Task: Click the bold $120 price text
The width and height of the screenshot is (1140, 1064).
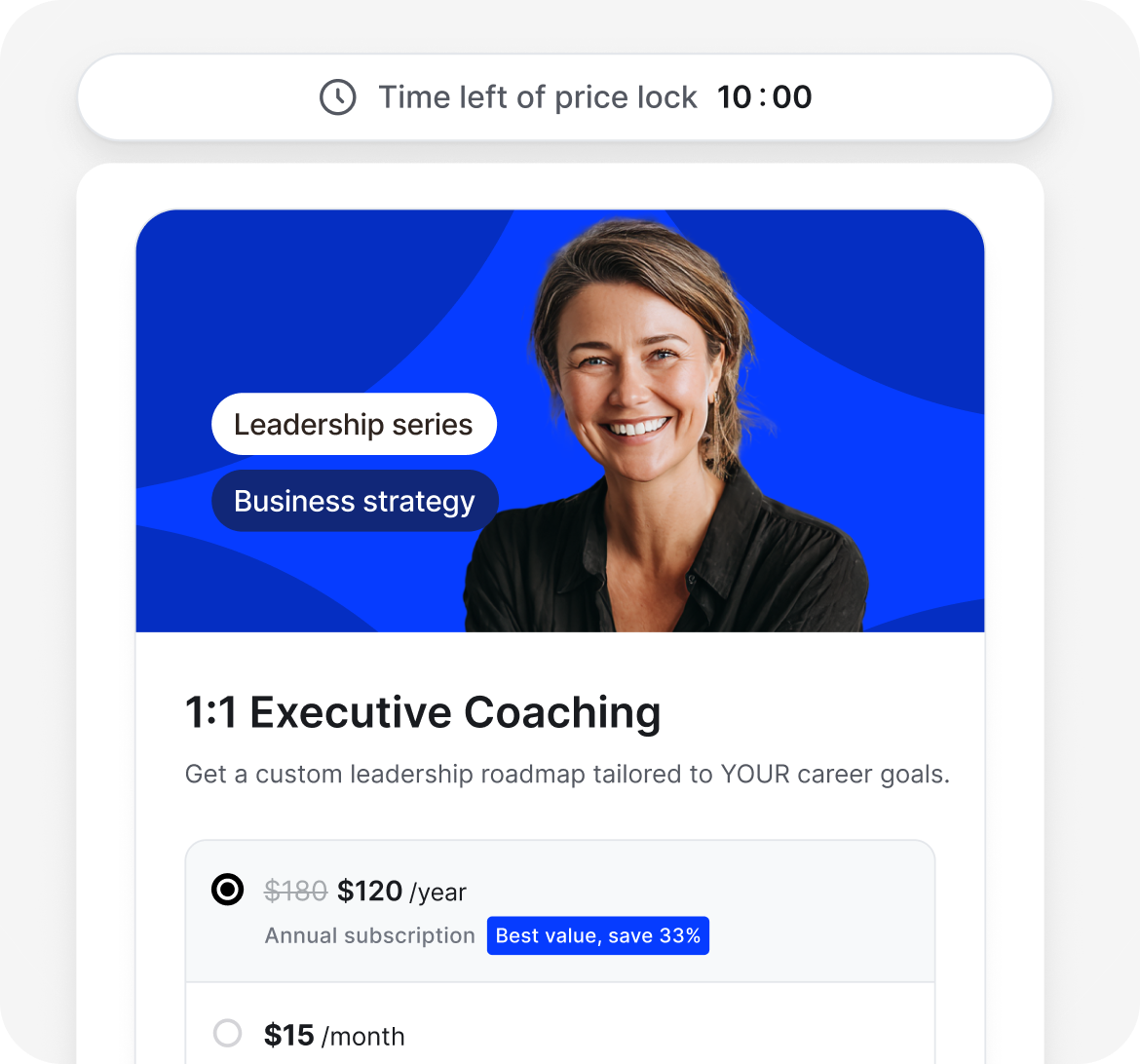Action: tap(369, 891)
